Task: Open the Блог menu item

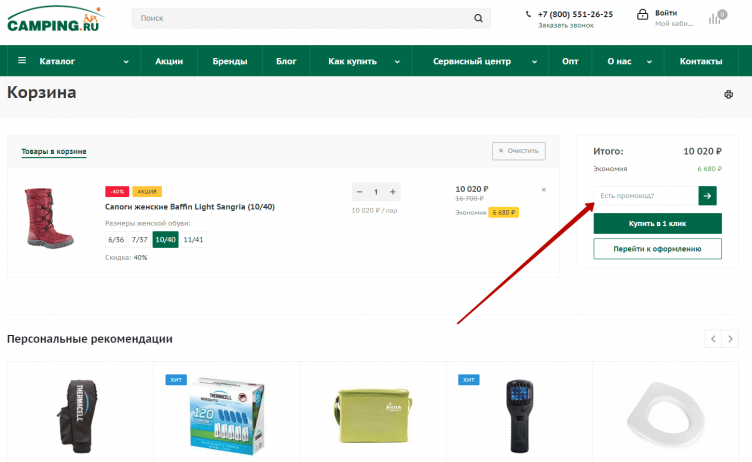Action: coord(286,61)
